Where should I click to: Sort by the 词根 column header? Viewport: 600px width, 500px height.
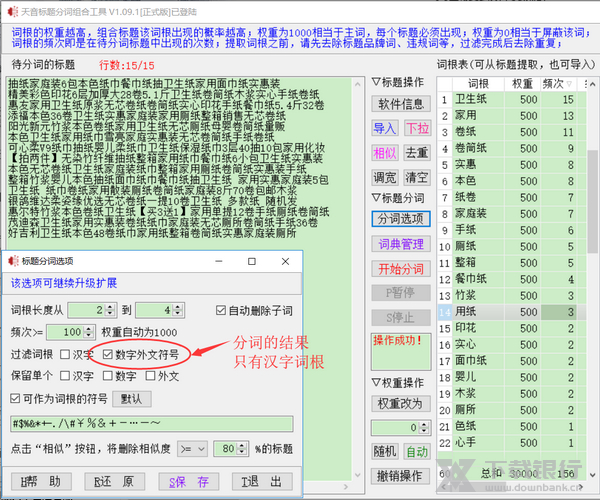(x=478, y=84)
